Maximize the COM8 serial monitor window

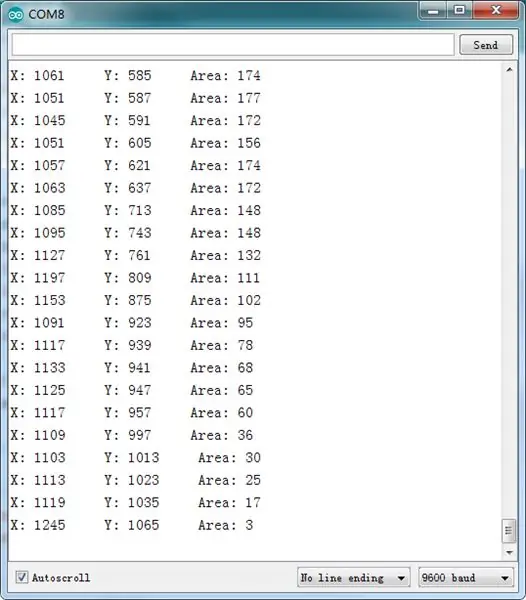pyautogui.click(x=459, y=10)
